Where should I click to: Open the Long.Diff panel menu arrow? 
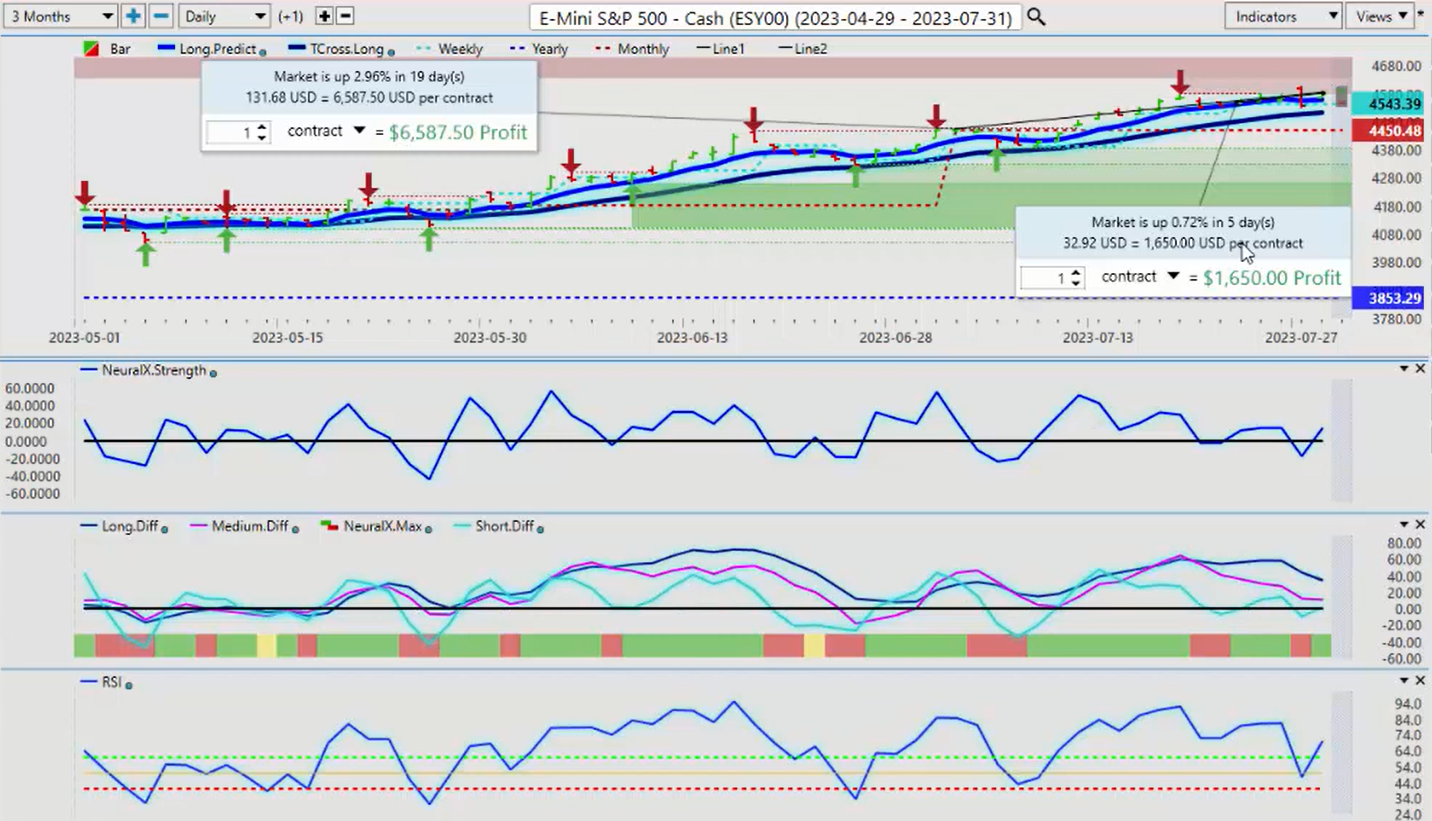pos(1403,525)
